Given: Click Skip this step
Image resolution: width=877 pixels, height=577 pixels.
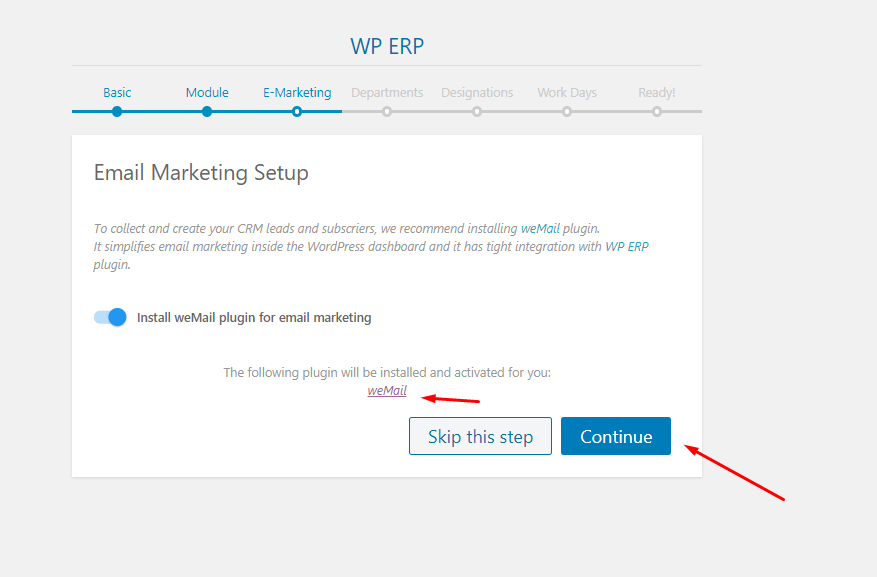Looking at the screenshot, I should [480, 436].
